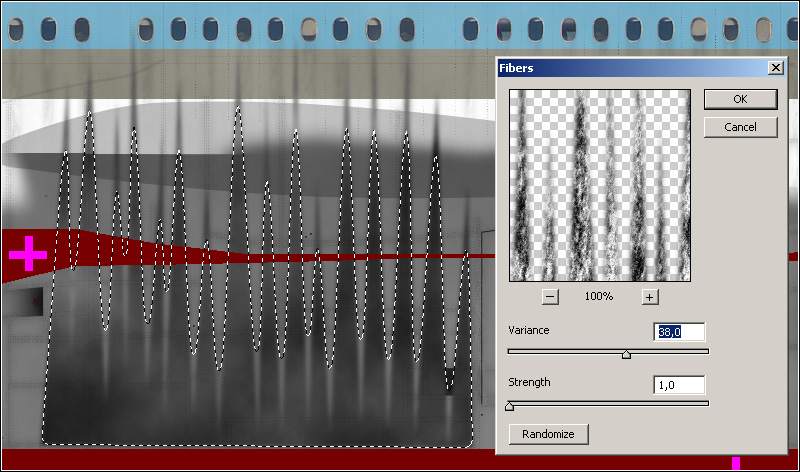Zoom out the preview with minus button
Viewport: 800px width, 472px height.
pos(550,296)
